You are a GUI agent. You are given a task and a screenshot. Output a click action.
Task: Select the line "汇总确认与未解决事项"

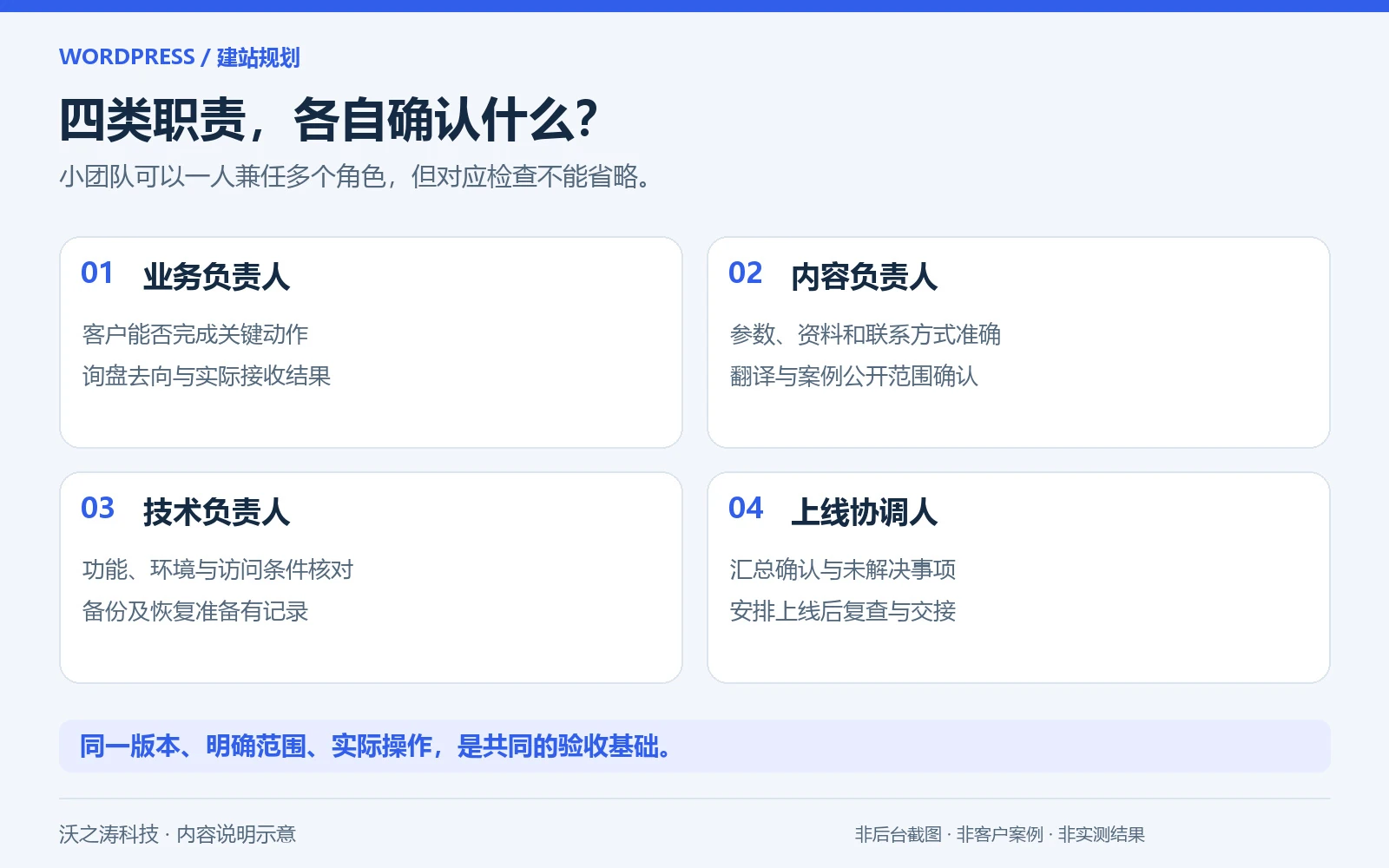point(843,569)
